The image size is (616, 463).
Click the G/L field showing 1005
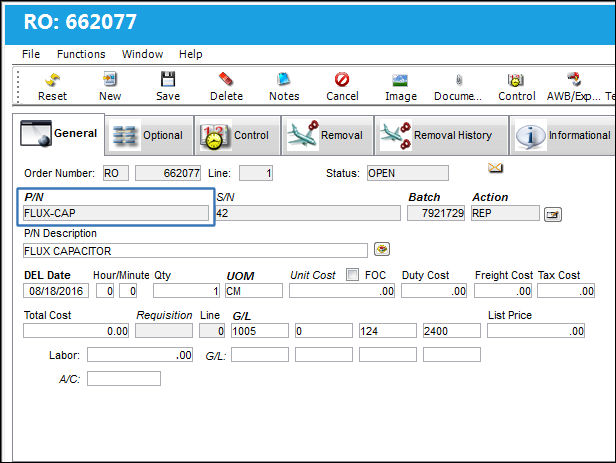(260, 331)
